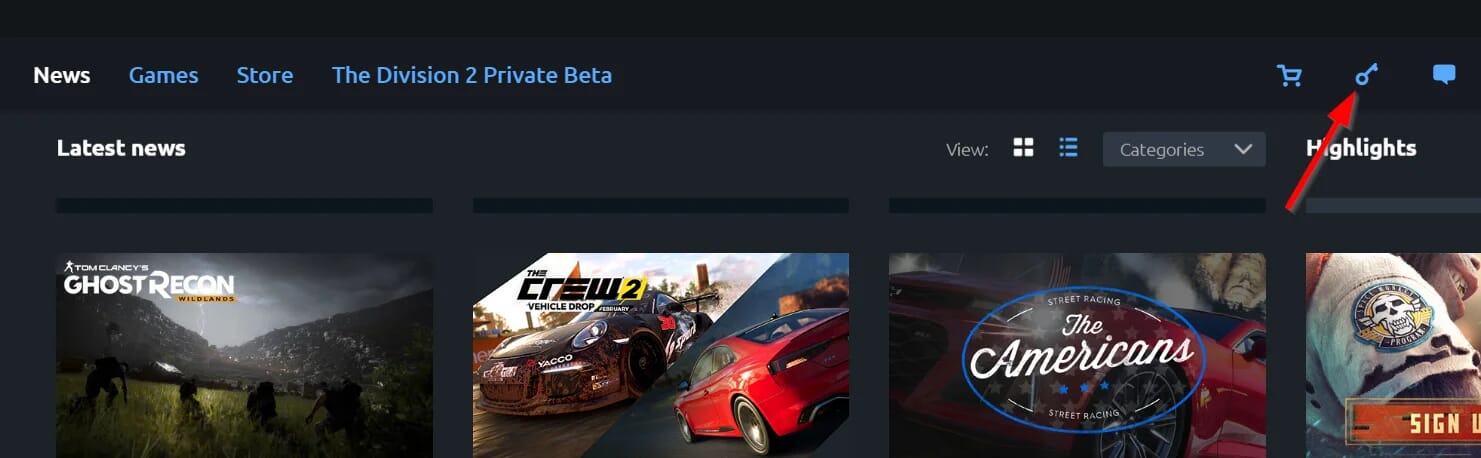Click the Latest news heading
The width and height of the screenshot is (1481, 458).
pos(121,148)
